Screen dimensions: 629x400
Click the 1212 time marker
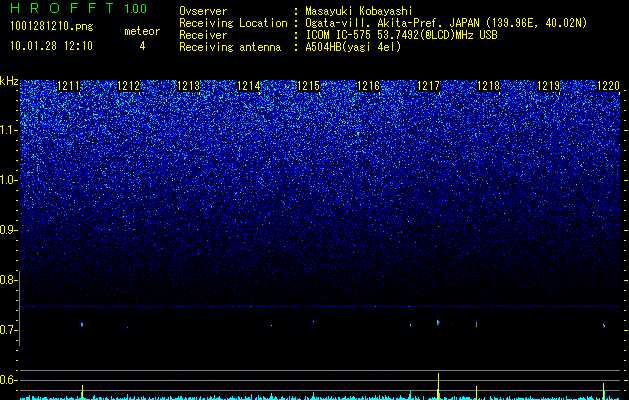[128, 86]
